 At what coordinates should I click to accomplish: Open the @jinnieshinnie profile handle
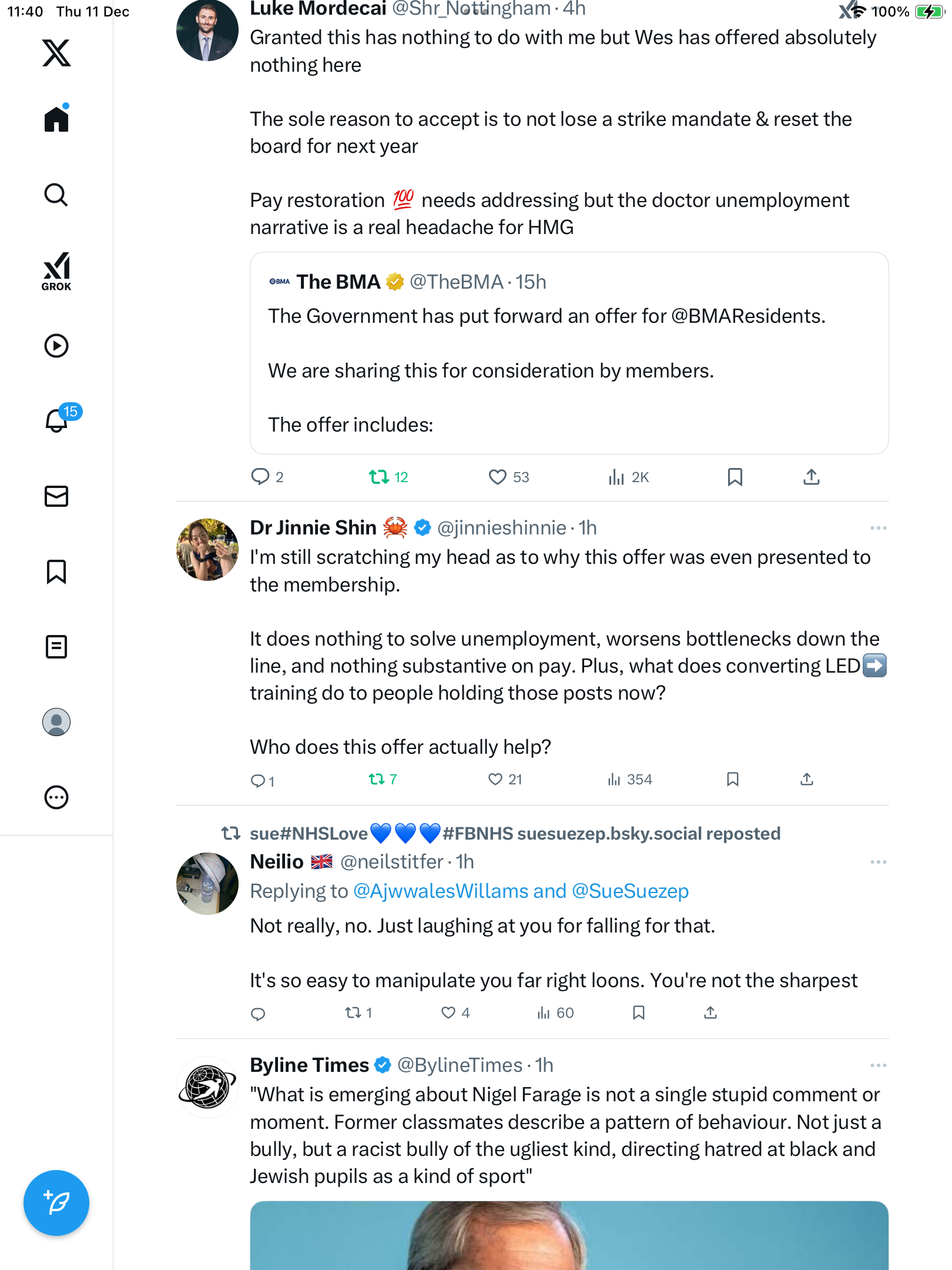click(x=501, y=528)
